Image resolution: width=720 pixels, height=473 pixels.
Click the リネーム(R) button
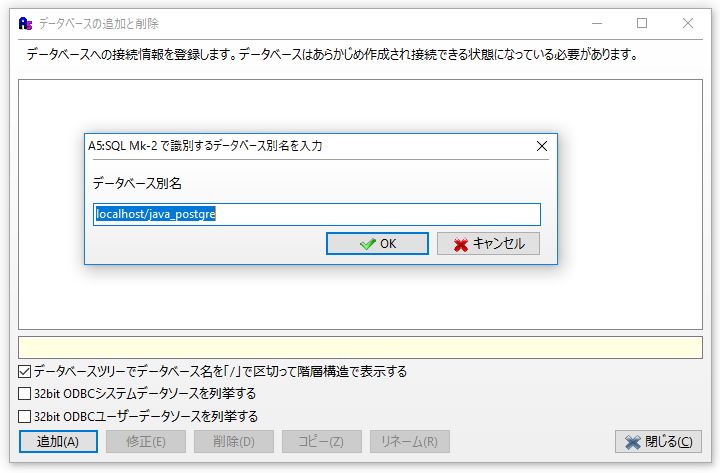point(410,441)
